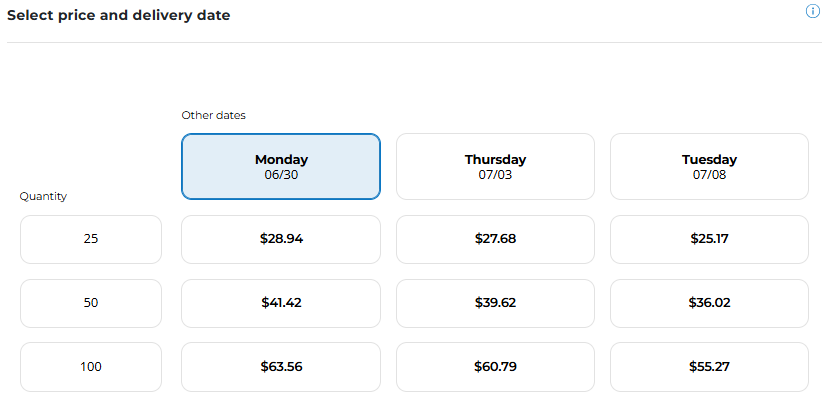This screenshot has width=823, height=396.
Task: Select the $39.62 Thursday price
Action: click(495, 303)
